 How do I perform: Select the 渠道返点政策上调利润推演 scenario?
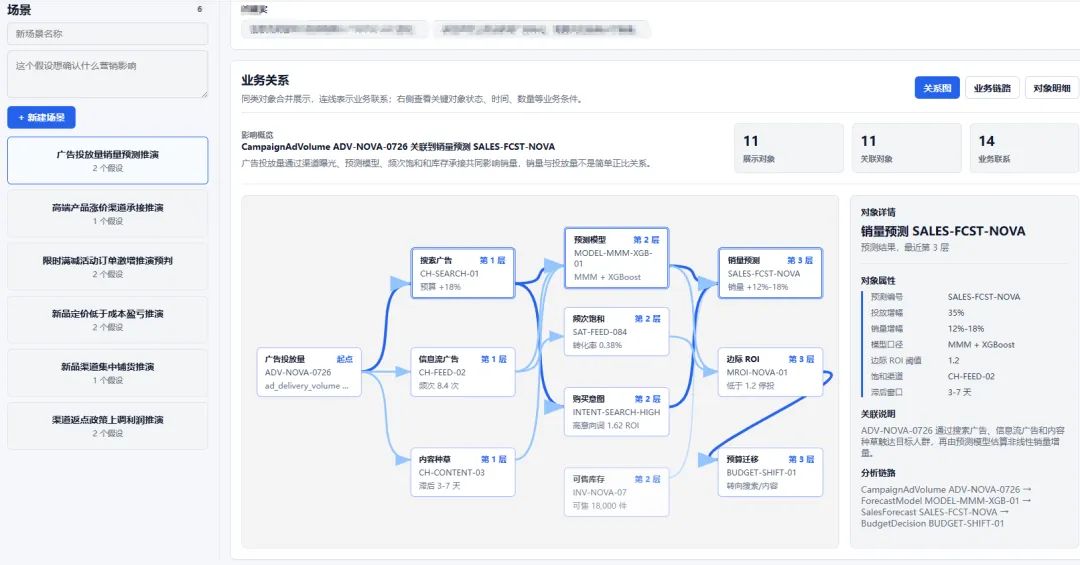pos(107,426)
